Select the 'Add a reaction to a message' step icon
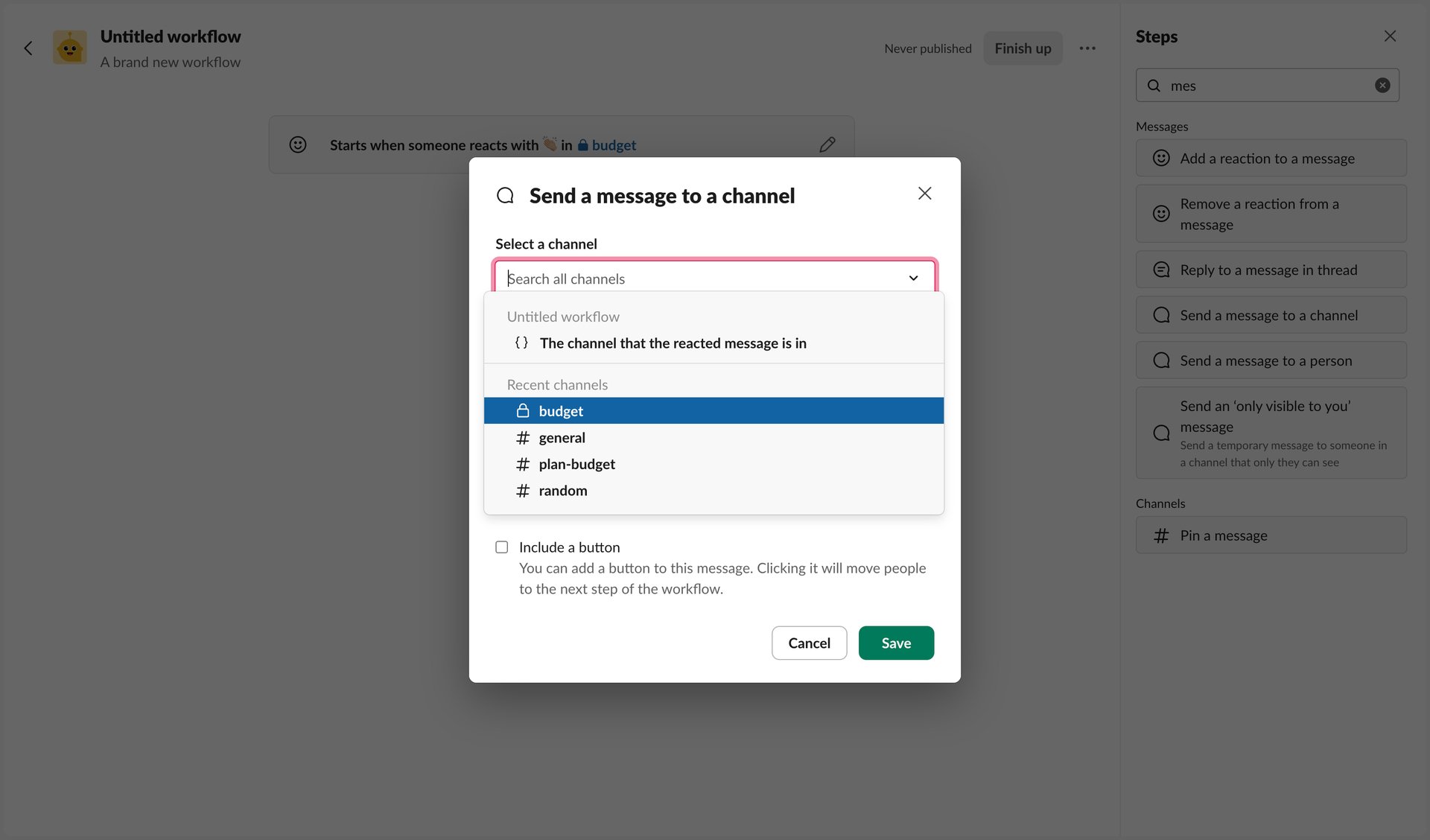1430x840 pixels. pyautogui.click(x=1161, y=158)
